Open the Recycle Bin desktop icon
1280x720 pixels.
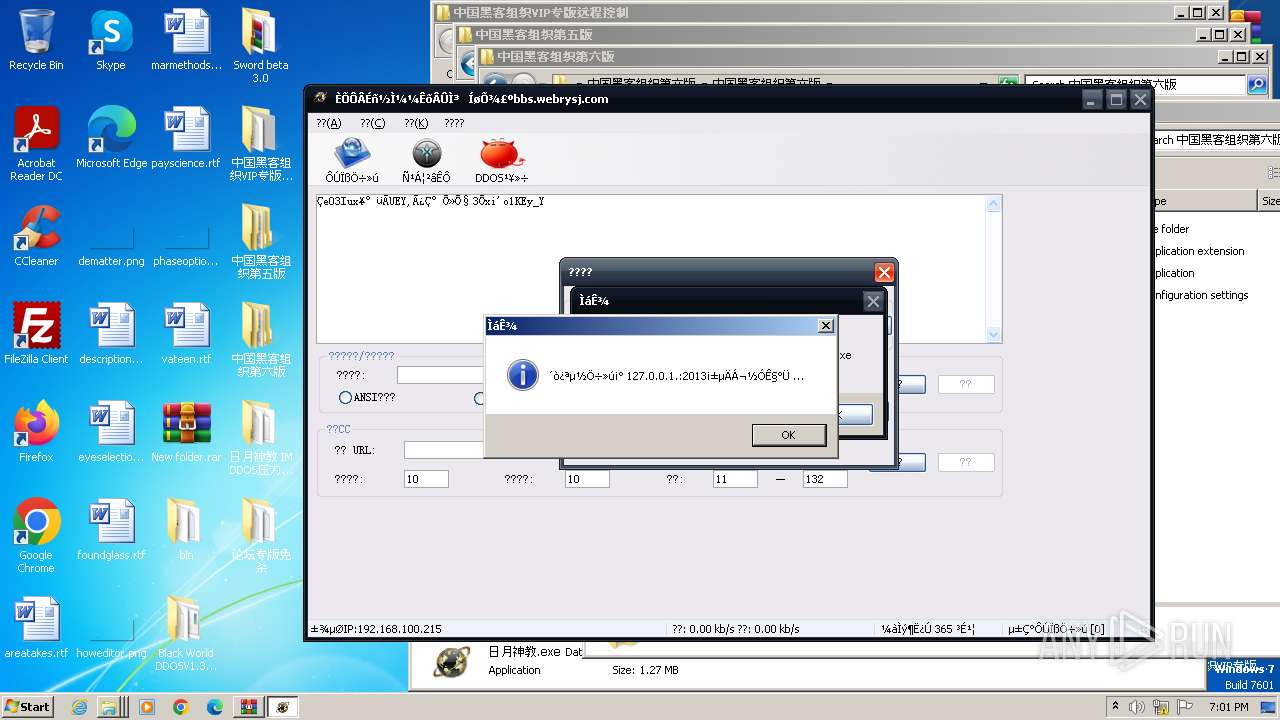pos(36,41)
